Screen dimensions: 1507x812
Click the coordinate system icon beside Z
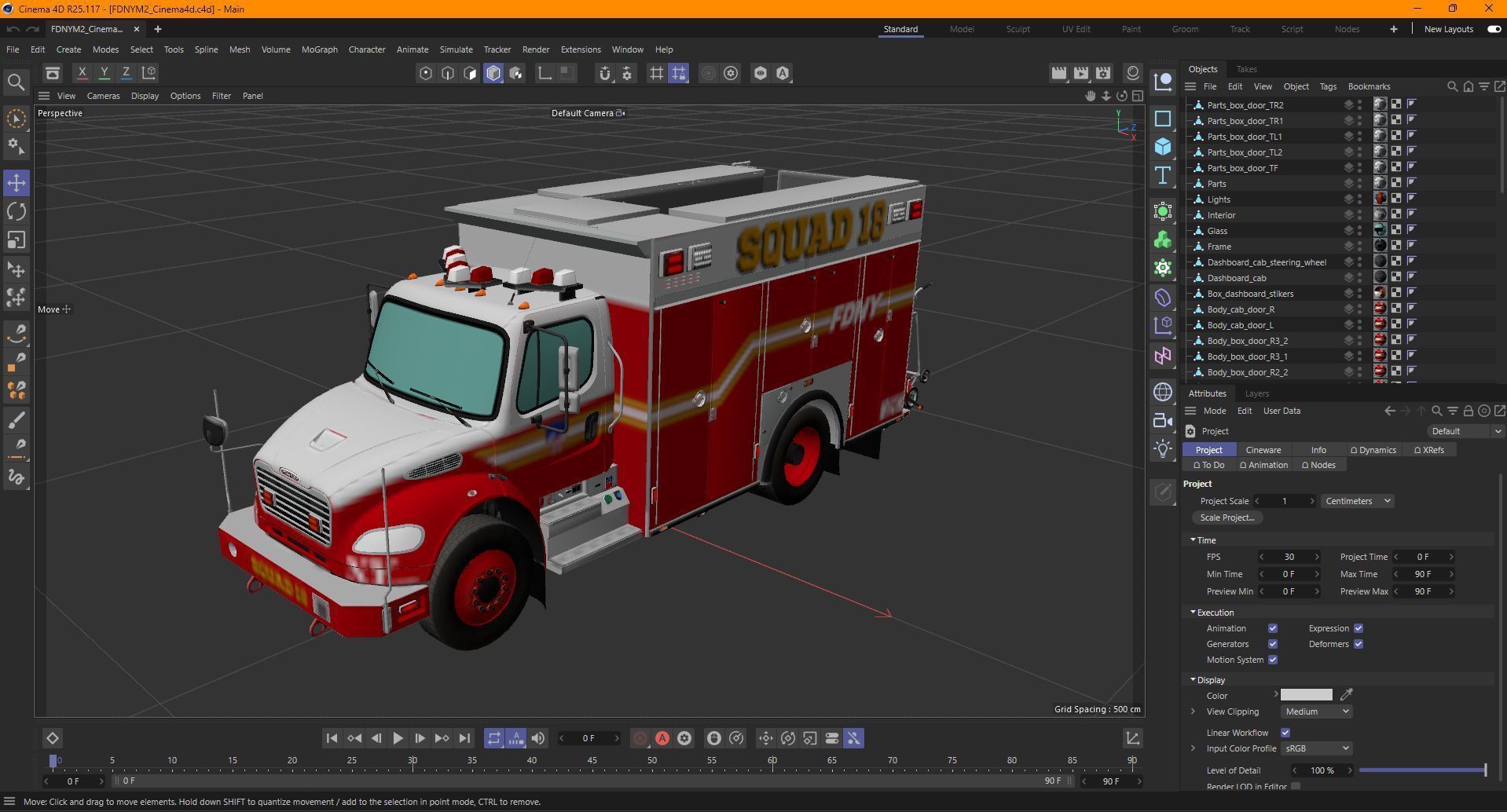tap(148, 73)
